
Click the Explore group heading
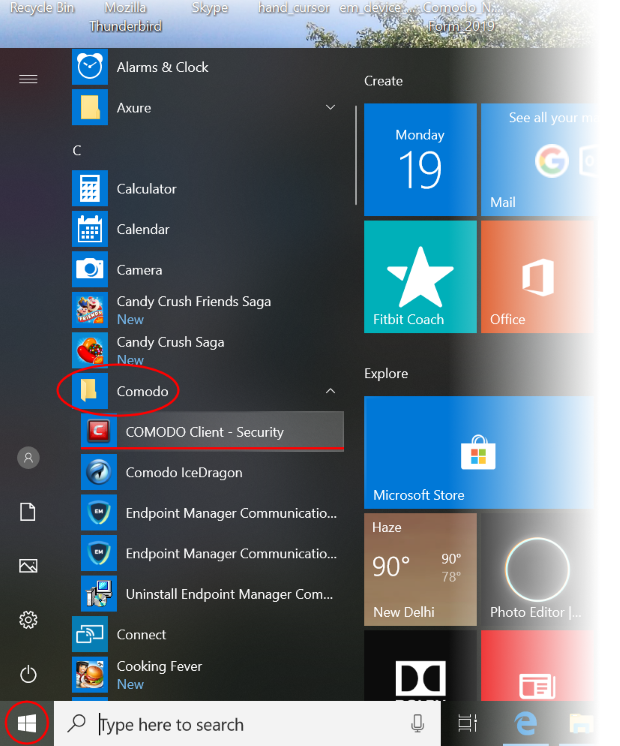[x=386, y=373]
